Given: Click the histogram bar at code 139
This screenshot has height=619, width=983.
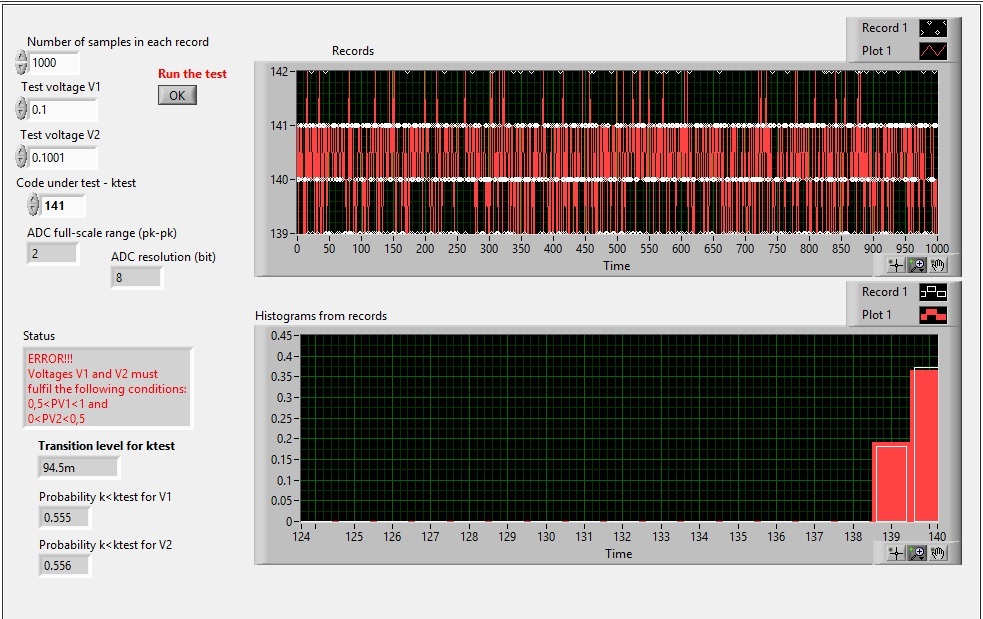Looking at the screenshot, I should tap(891, 484).
